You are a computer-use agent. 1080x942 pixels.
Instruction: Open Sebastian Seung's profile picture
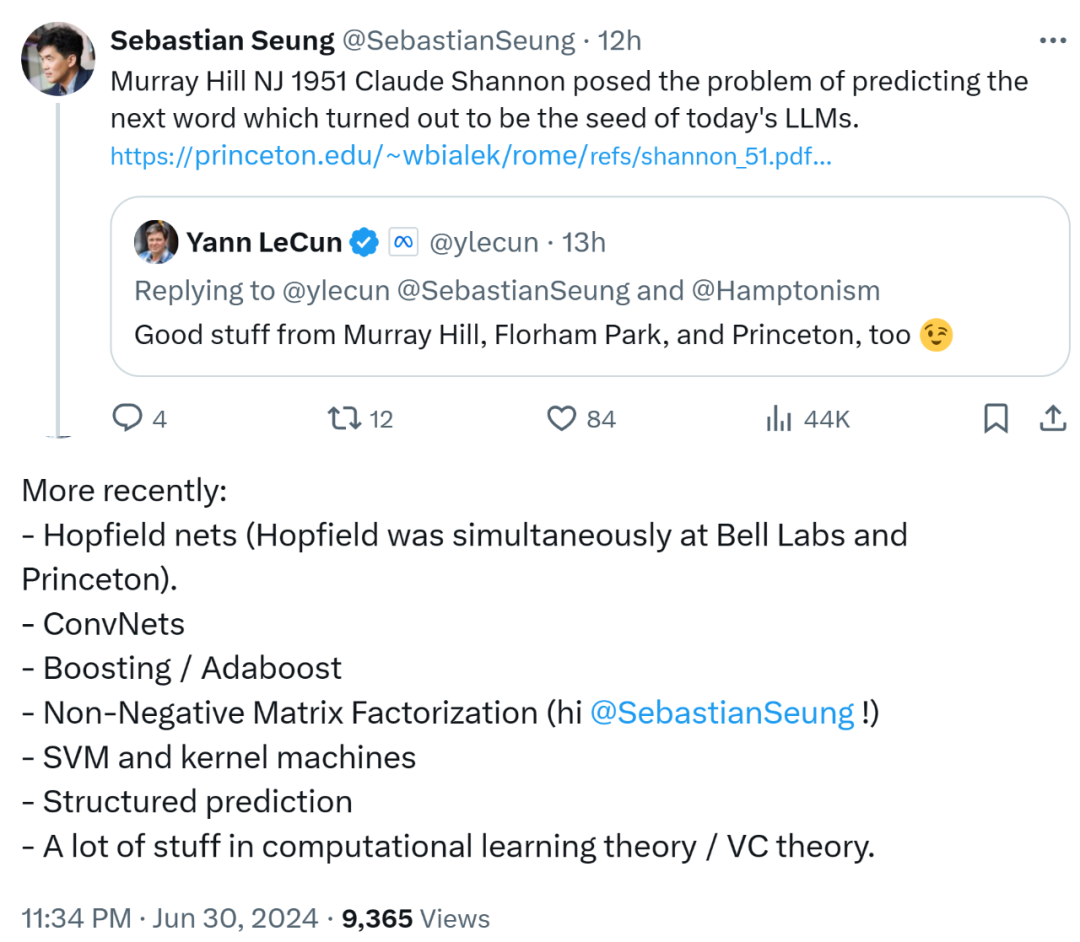58,59
